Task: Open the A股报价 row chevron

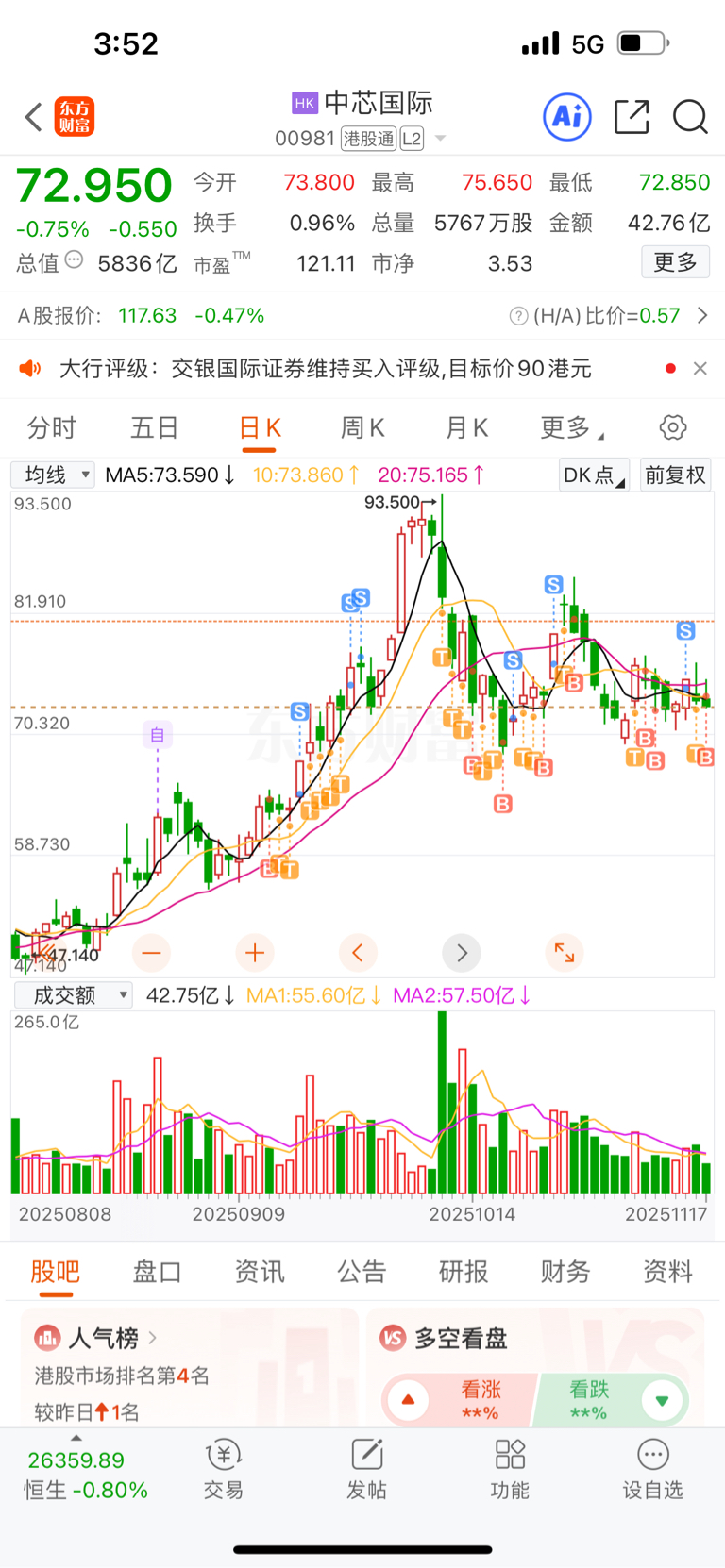Action: [x=702, y=315]
